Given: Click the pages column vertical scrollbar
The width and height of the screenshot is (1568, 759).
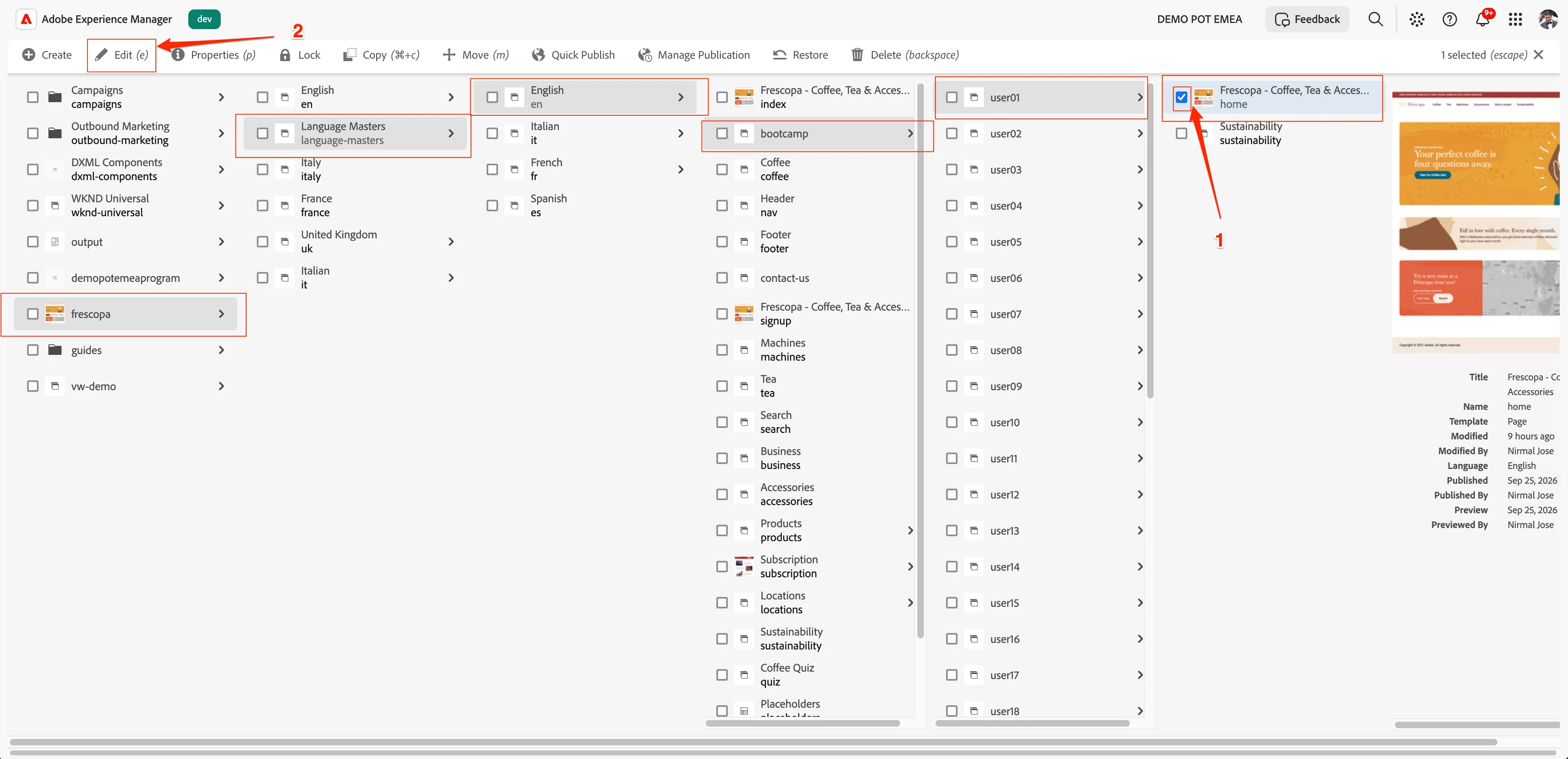Looking at the screenshot, I should (920, 360).
